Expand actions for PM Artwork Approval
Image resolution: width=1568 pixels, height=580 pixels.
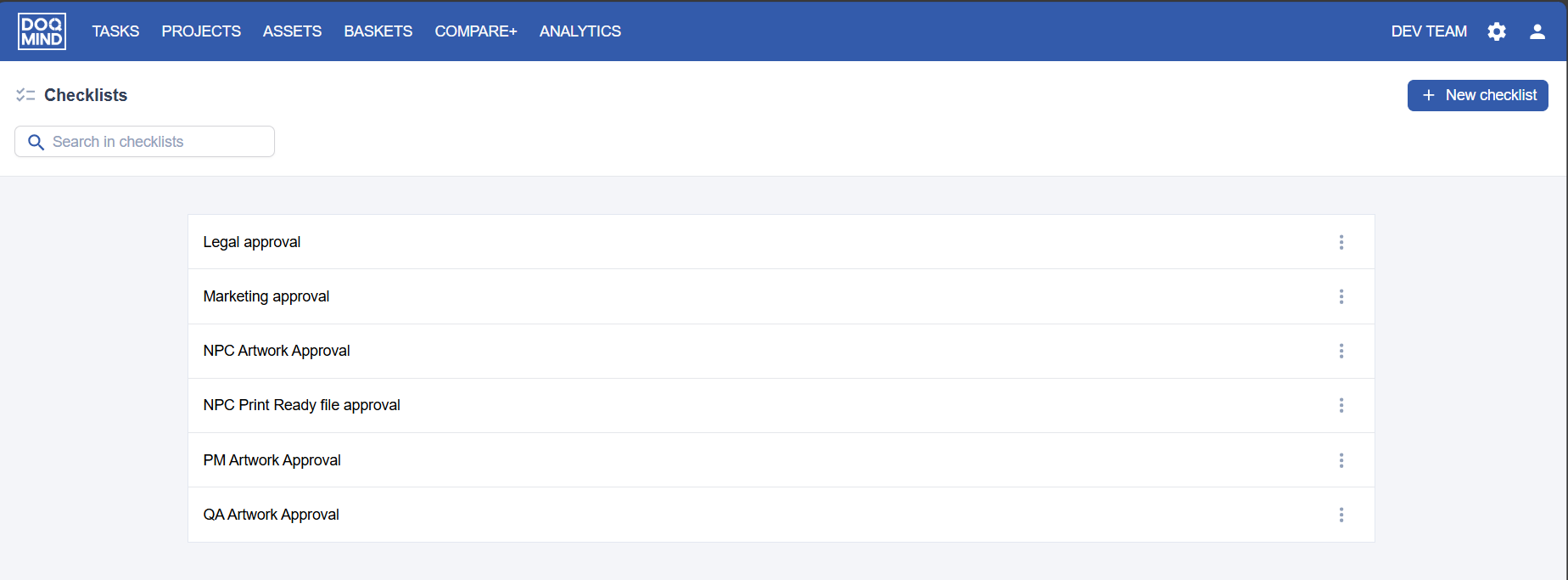click(1341, 460)
